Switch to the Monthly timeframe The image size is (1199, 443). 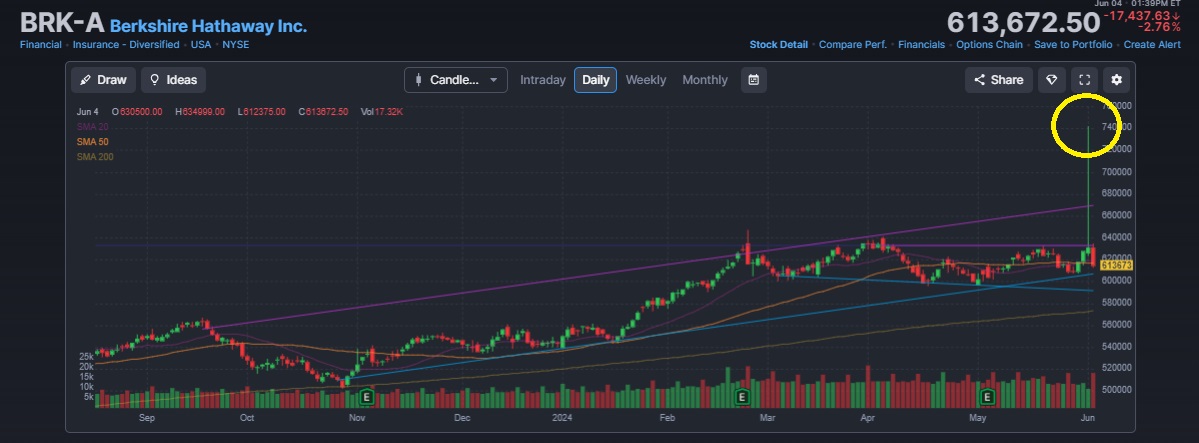click(x=705, y=80)
